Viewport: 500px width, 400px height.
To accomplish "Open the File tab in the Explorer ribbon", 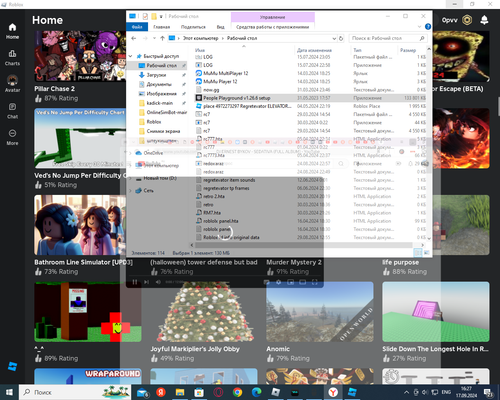I will (x=137, y=27).
